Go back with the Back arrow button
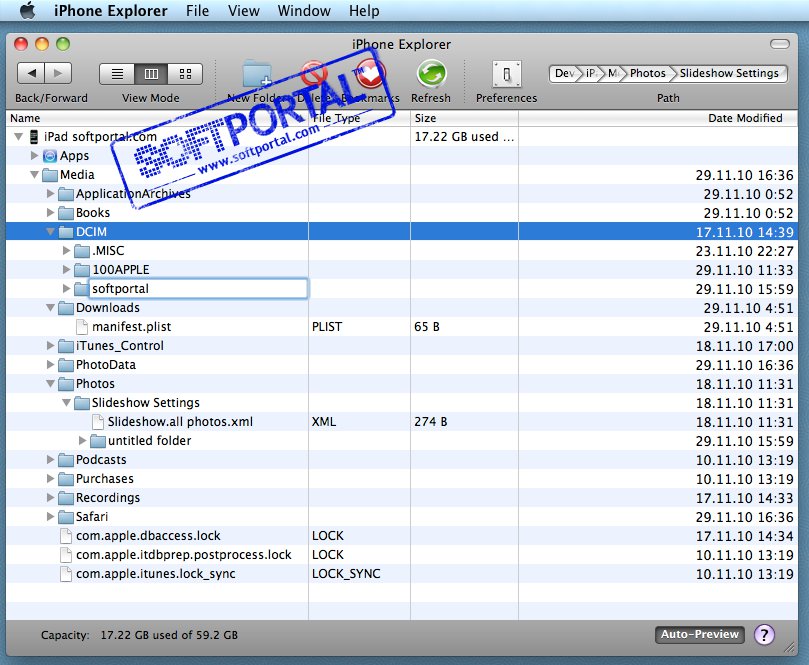The width and height of the screenshot is (809, 665). pyautogui.click(x=31, y=73)
